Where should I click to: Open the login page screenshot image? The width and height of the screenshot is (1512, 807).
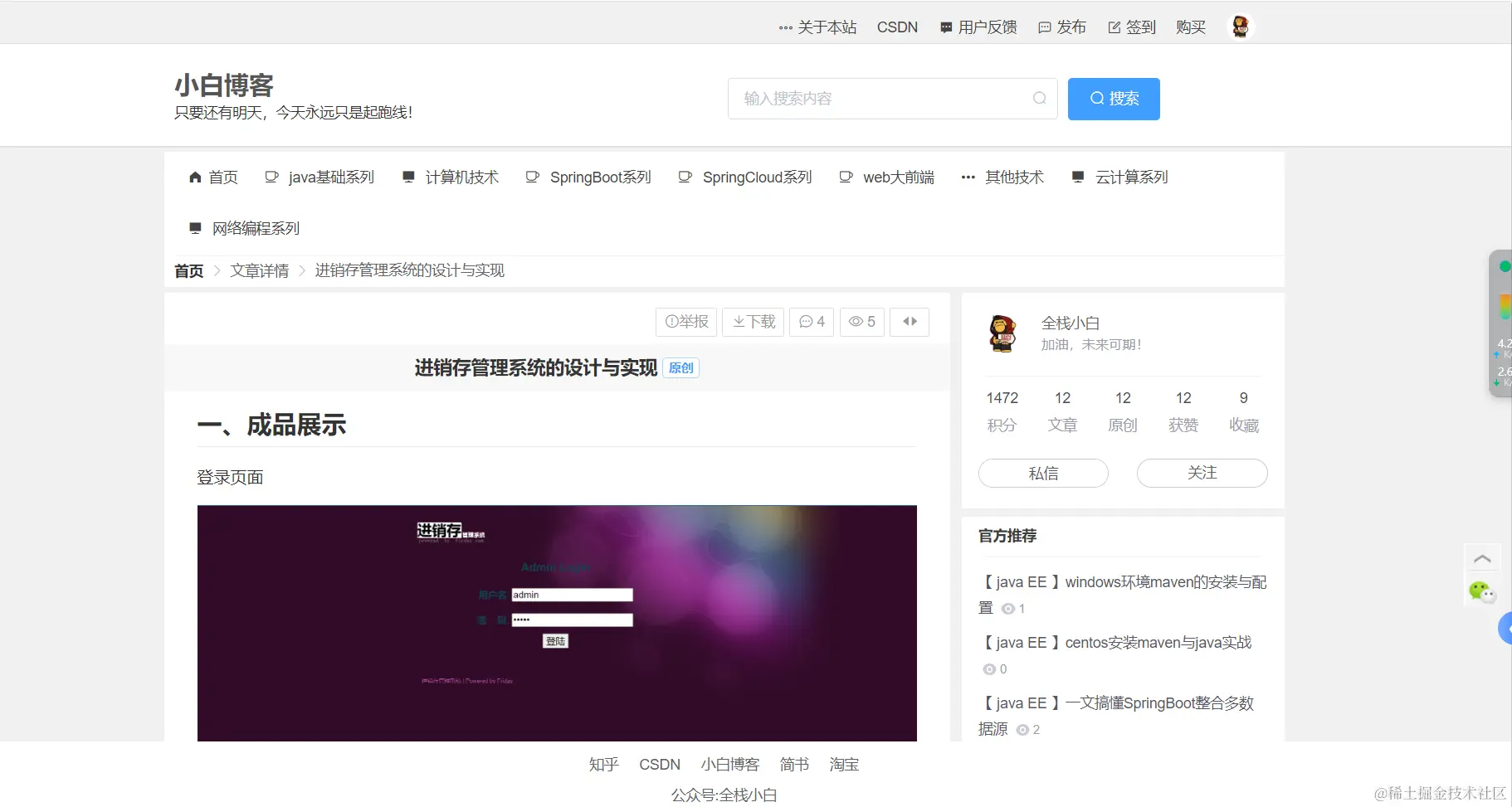(x=557, y=623)
